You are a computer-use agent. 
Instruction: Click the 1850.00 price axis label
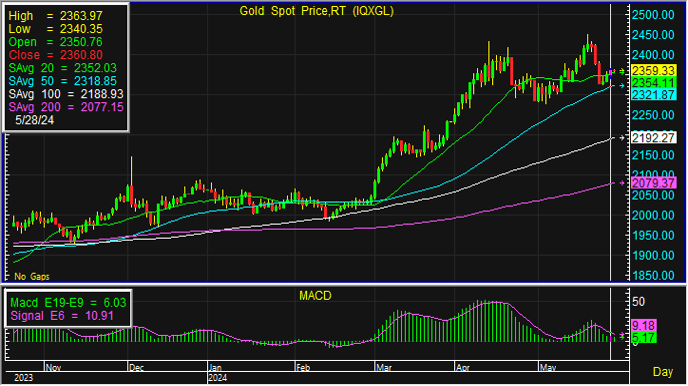pyautogui.click(x=653, y=275)
